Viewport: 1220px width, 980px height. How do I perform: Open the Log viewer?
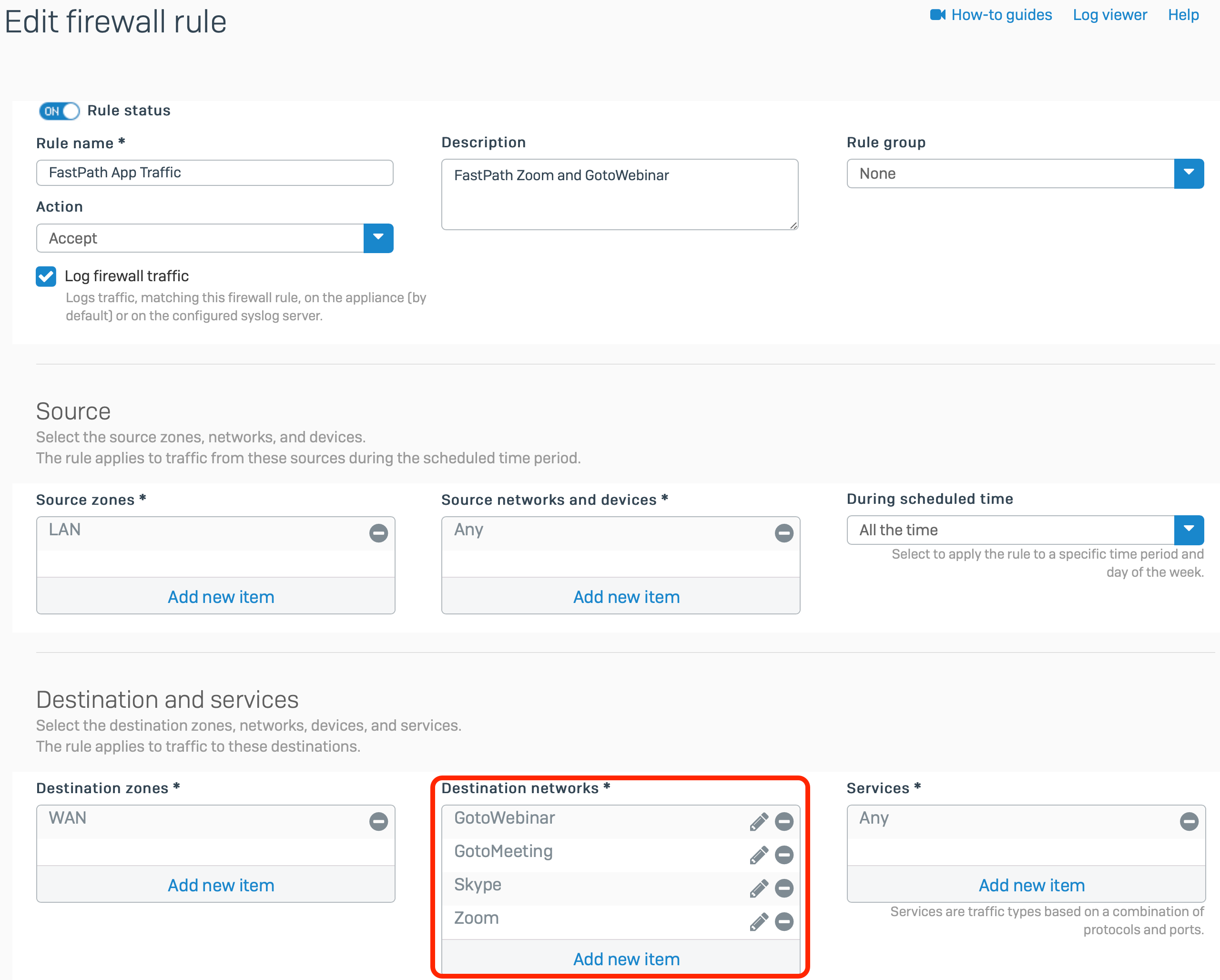click(1109, 15)
